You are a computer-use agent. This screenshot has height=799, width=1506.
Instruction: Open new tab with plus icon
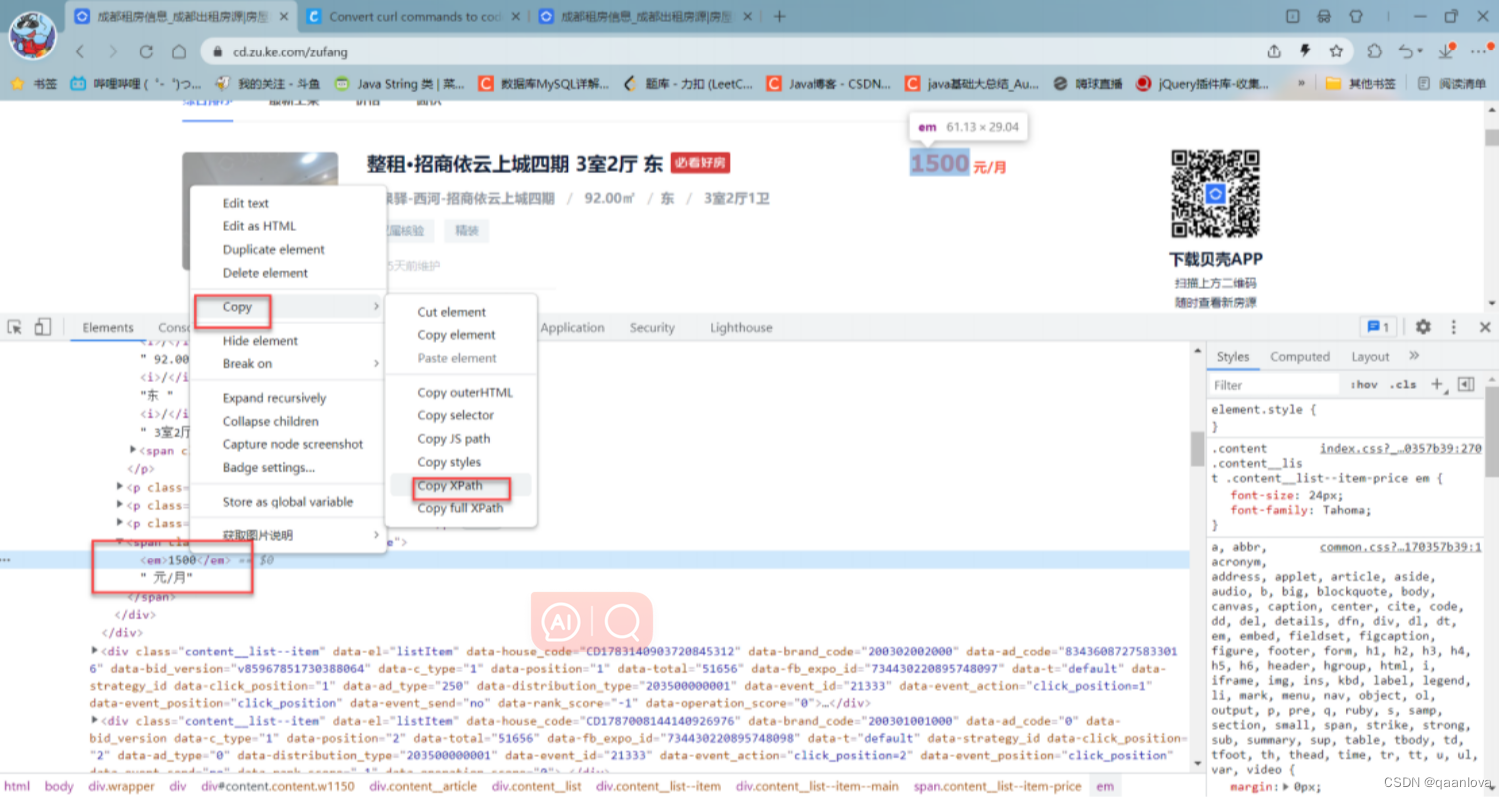point(780,16)
